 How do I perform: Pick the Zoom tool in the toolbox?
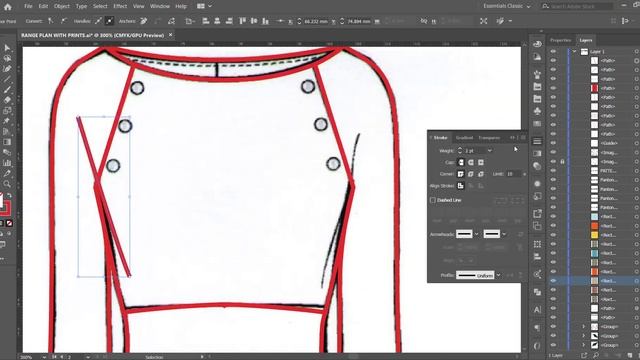7,184
